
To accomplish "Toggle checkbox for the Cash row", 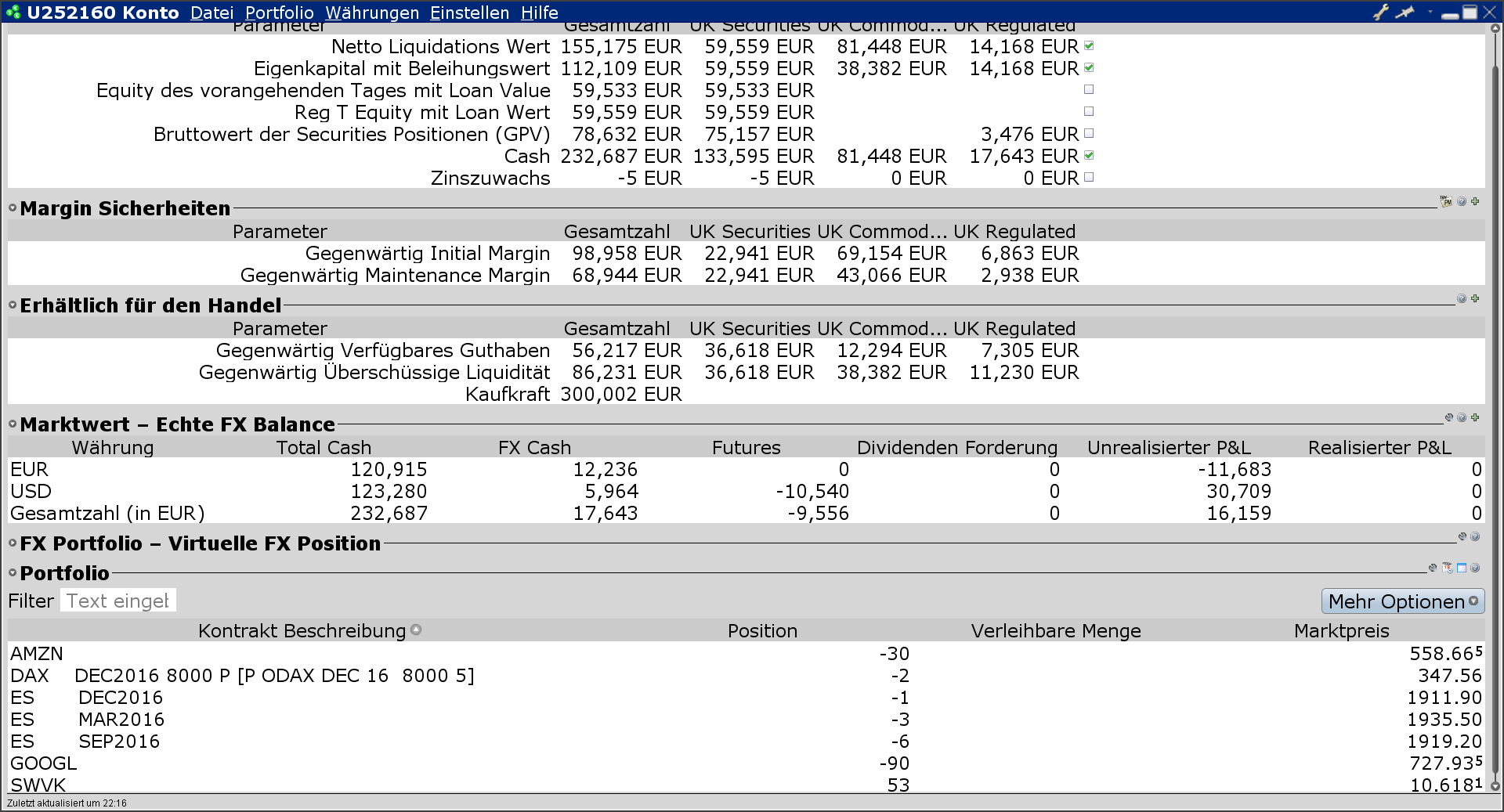I will [x=1089, y=156].
